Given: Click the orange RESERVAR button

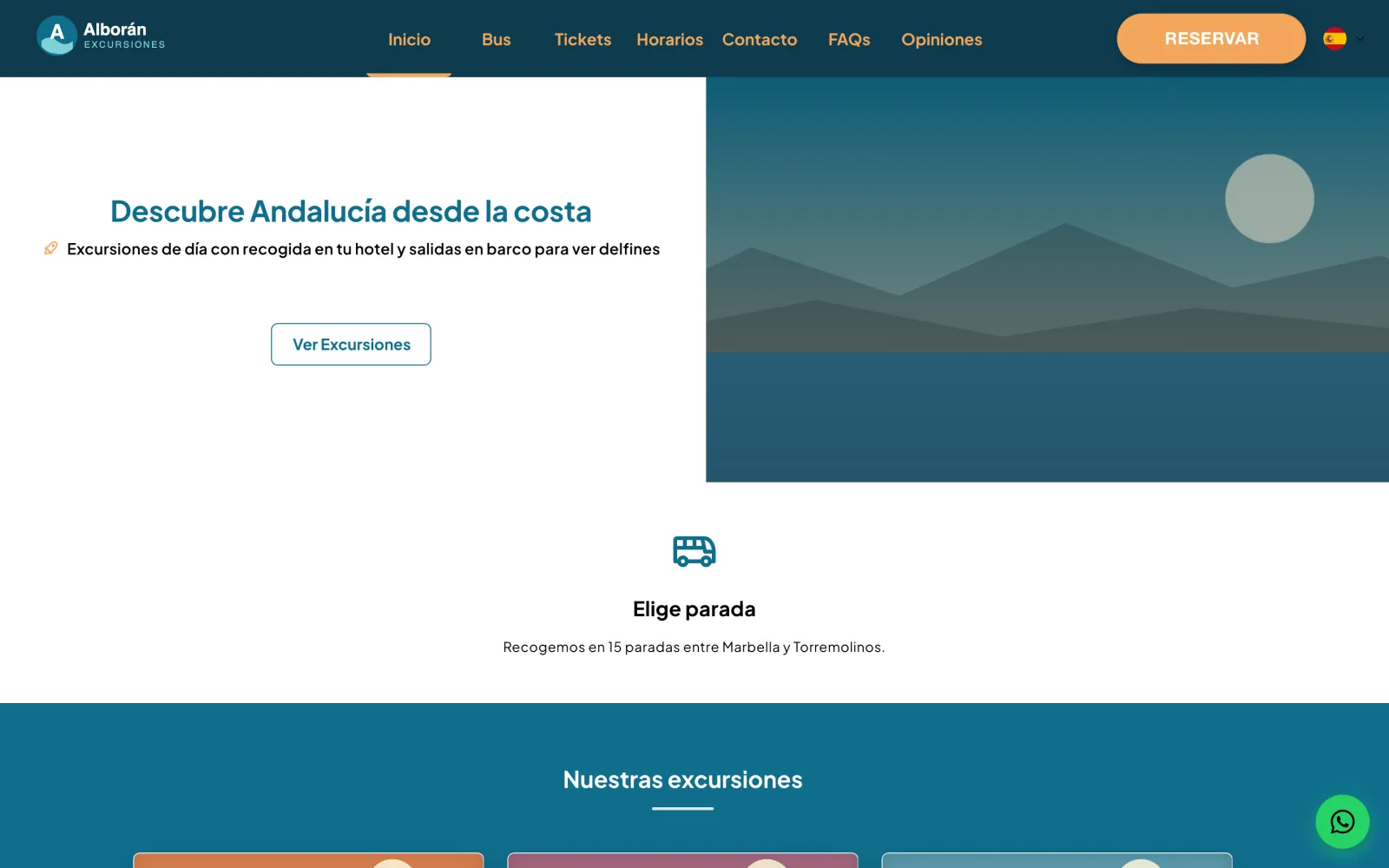Looking at the screenshot, I should 1211,38.
